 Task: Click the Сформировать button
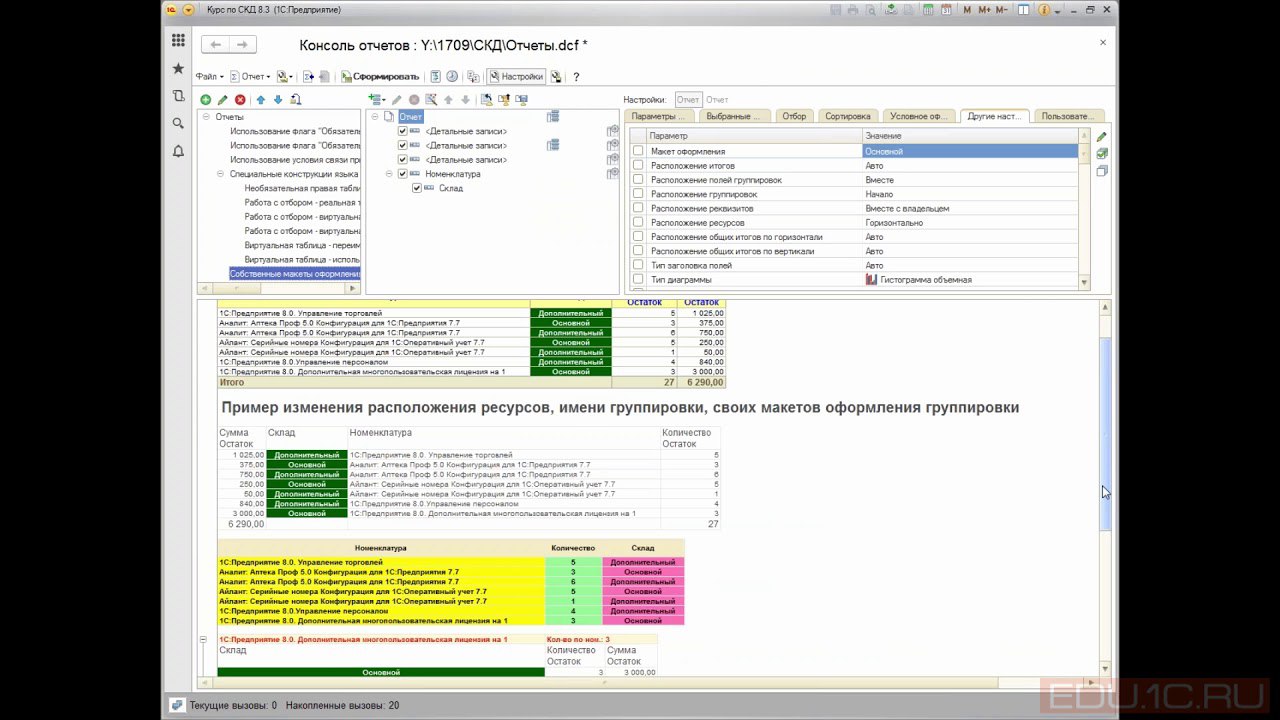click(x=380, y=77)
